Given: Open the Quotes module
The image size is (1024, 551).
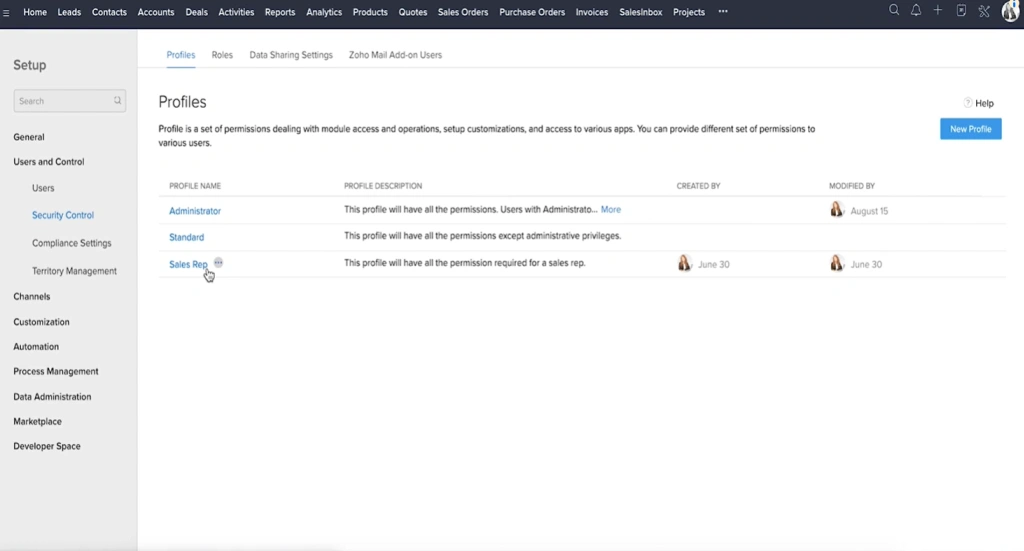Looking at the screenshot, I should click(413, 12).
